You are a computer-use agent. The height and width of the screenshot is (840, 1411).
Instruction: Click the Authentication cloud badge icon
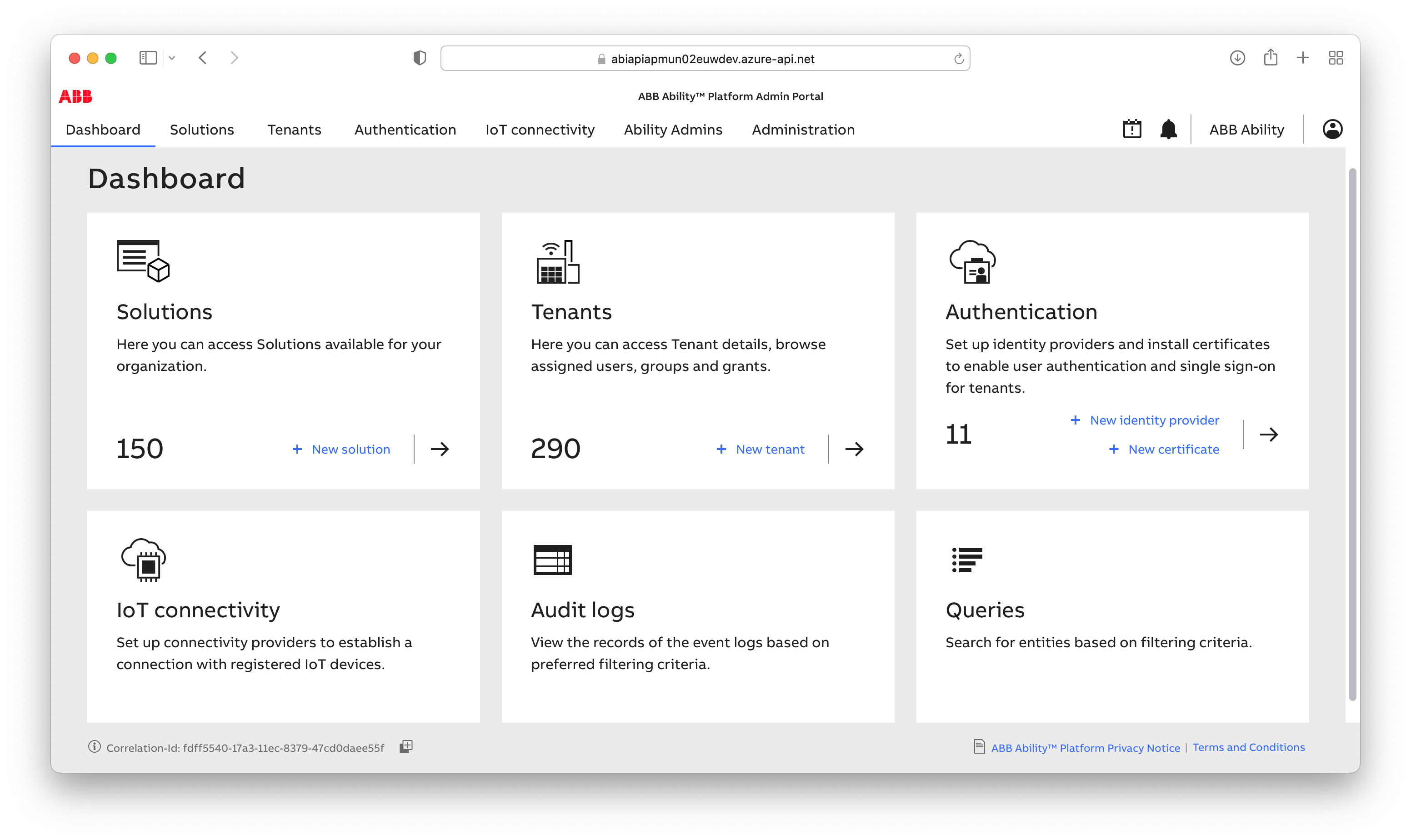[x=972, y=261]
